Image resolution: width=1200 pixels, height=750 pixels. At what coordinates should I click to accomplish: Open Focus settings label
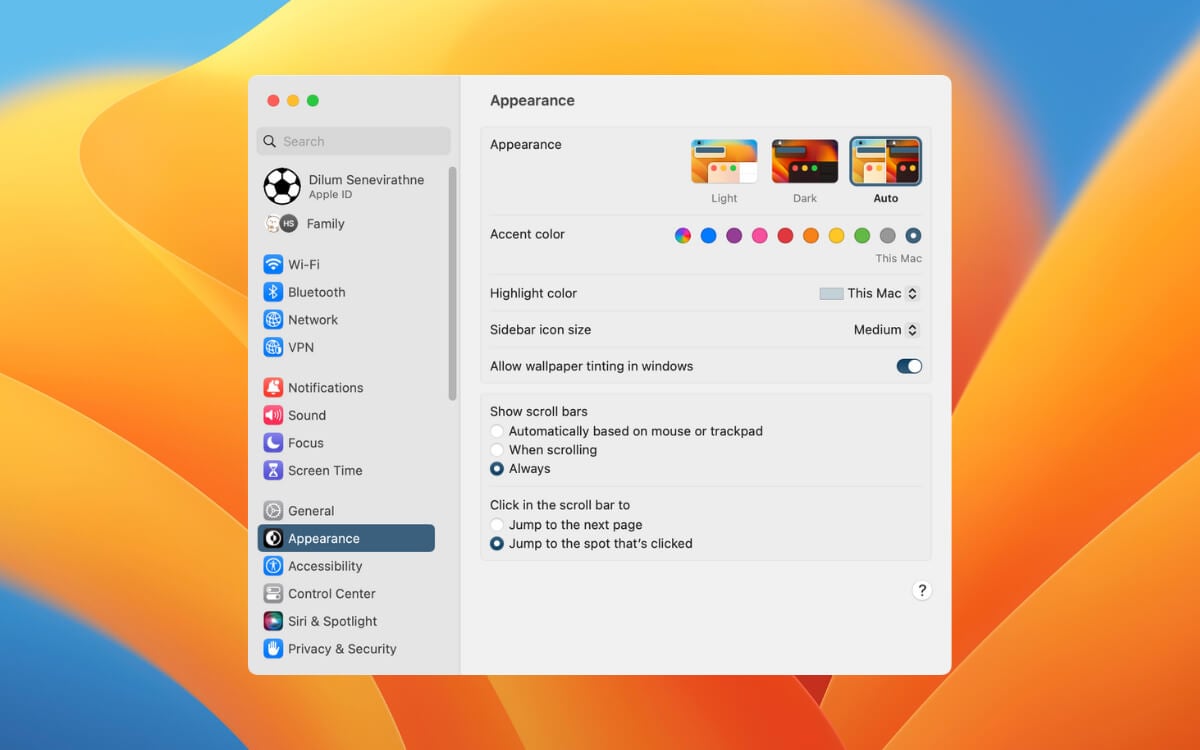[x=306, y=443]
